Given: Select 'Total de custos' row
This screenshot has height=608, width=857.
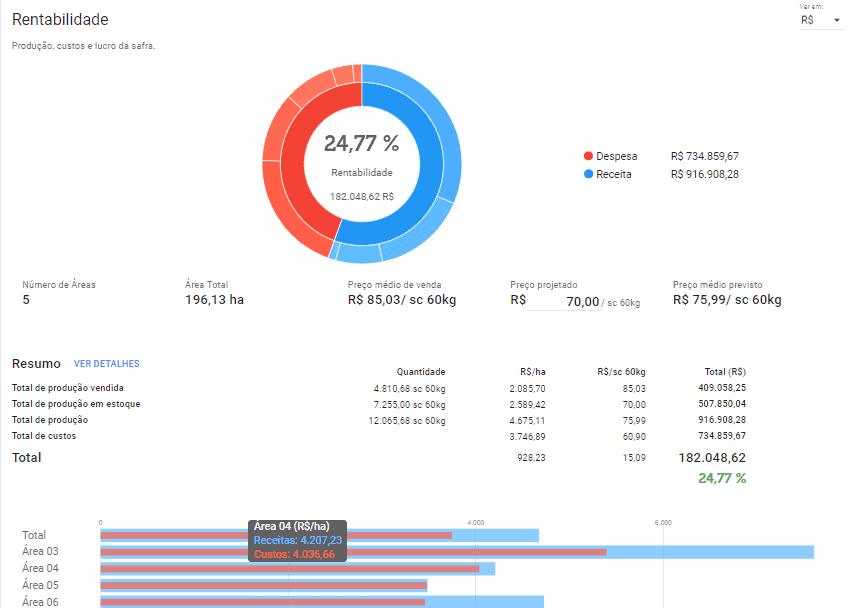Looking at the screenshot, I should [x=43, y=436].
